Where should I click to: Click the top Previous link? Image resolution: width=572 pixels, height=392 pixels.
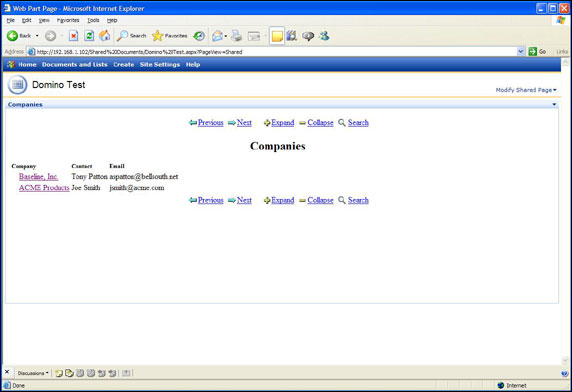(x=210, y=123)
